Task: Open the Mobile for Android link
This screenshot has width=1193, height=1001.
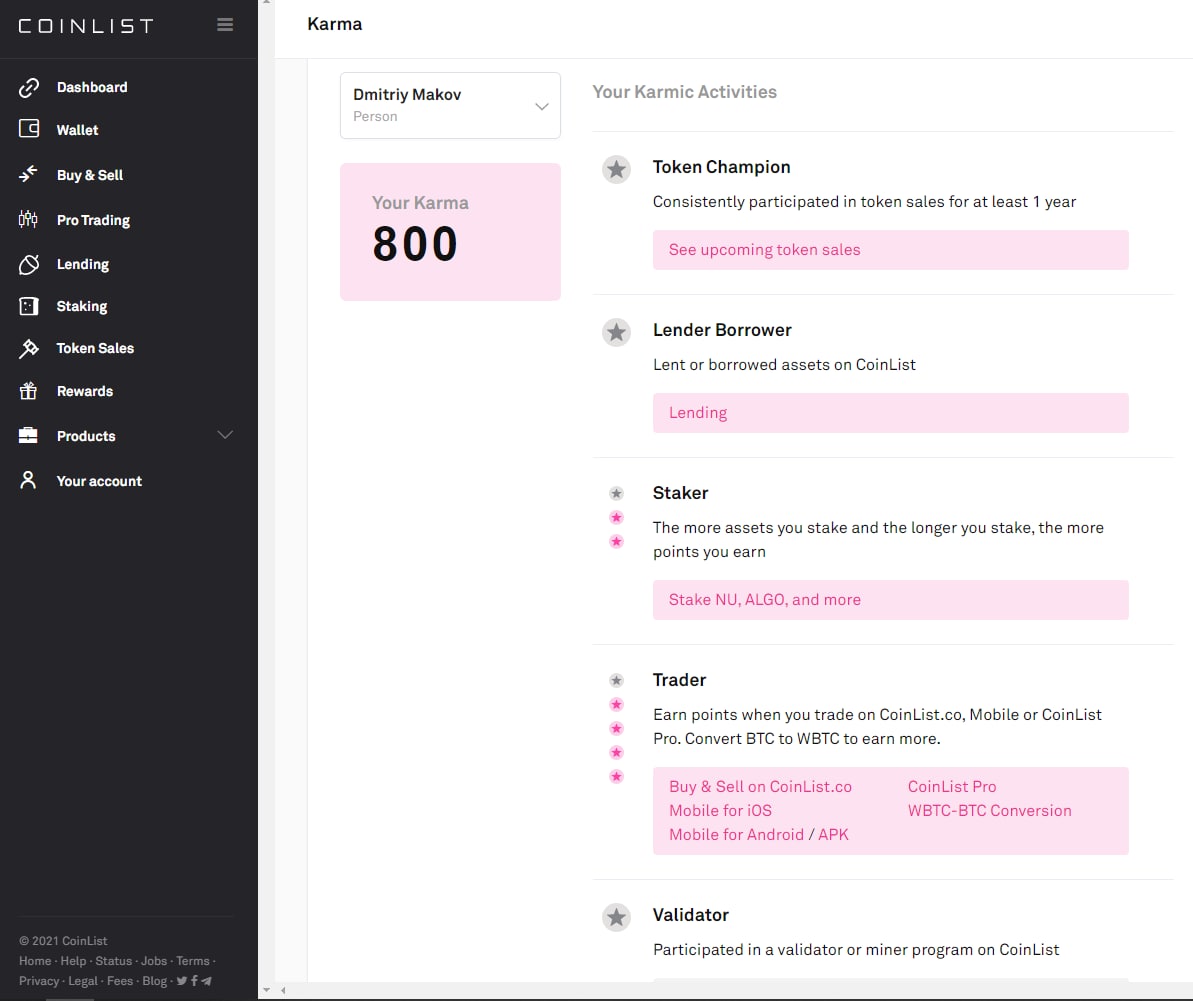Action: click(x=736, y=834)
